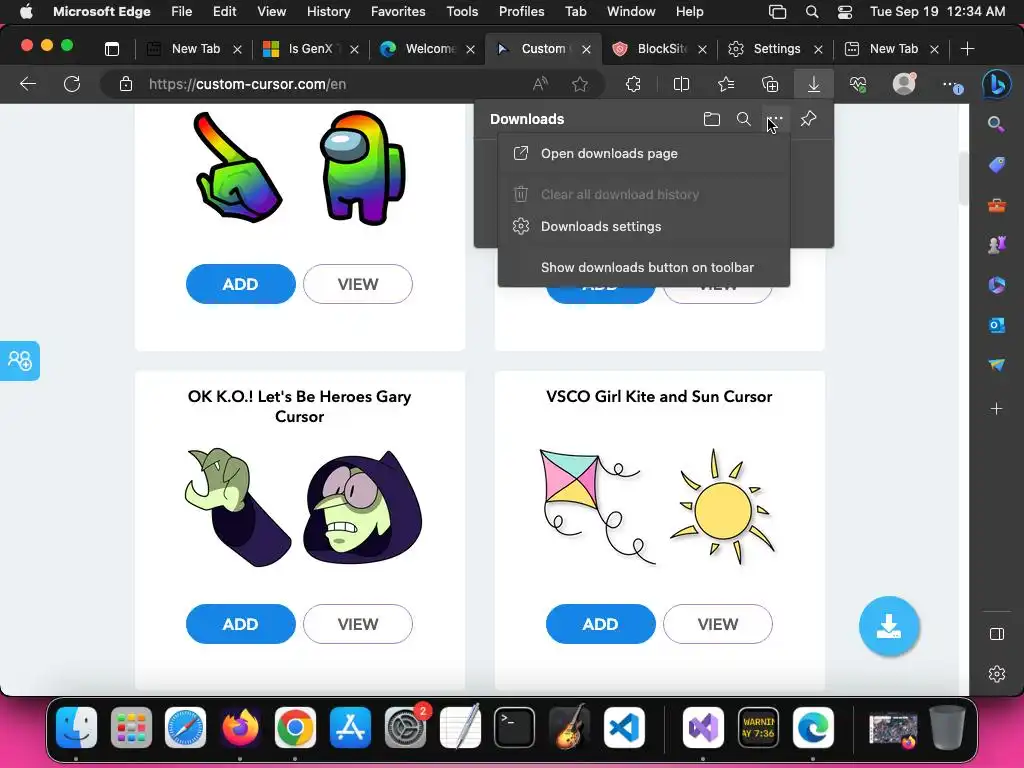
Task: Launch Visual Studio Code from the Dock
Action: coord(624,728)
